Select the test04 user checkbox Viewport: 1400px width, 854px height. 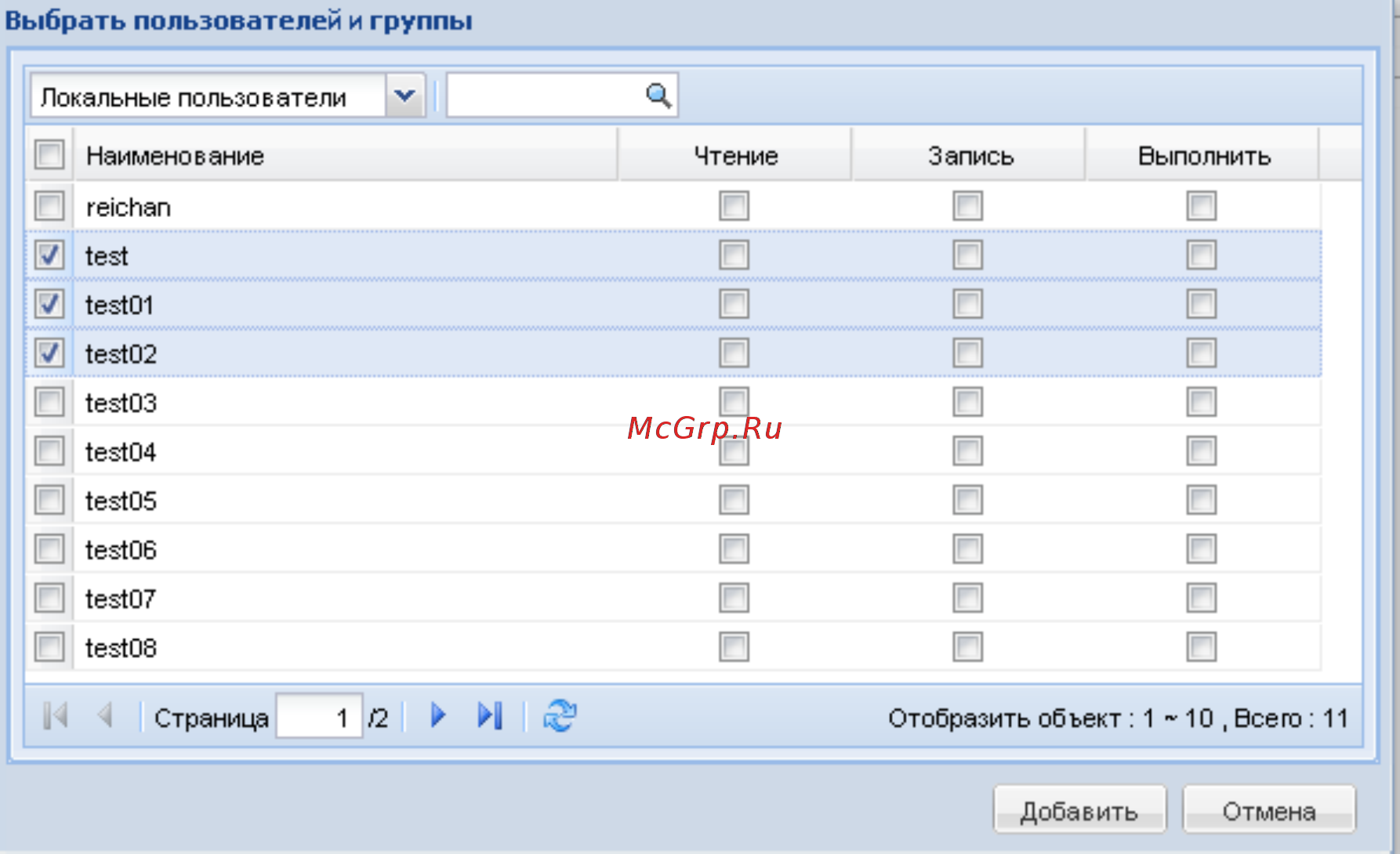49,451
